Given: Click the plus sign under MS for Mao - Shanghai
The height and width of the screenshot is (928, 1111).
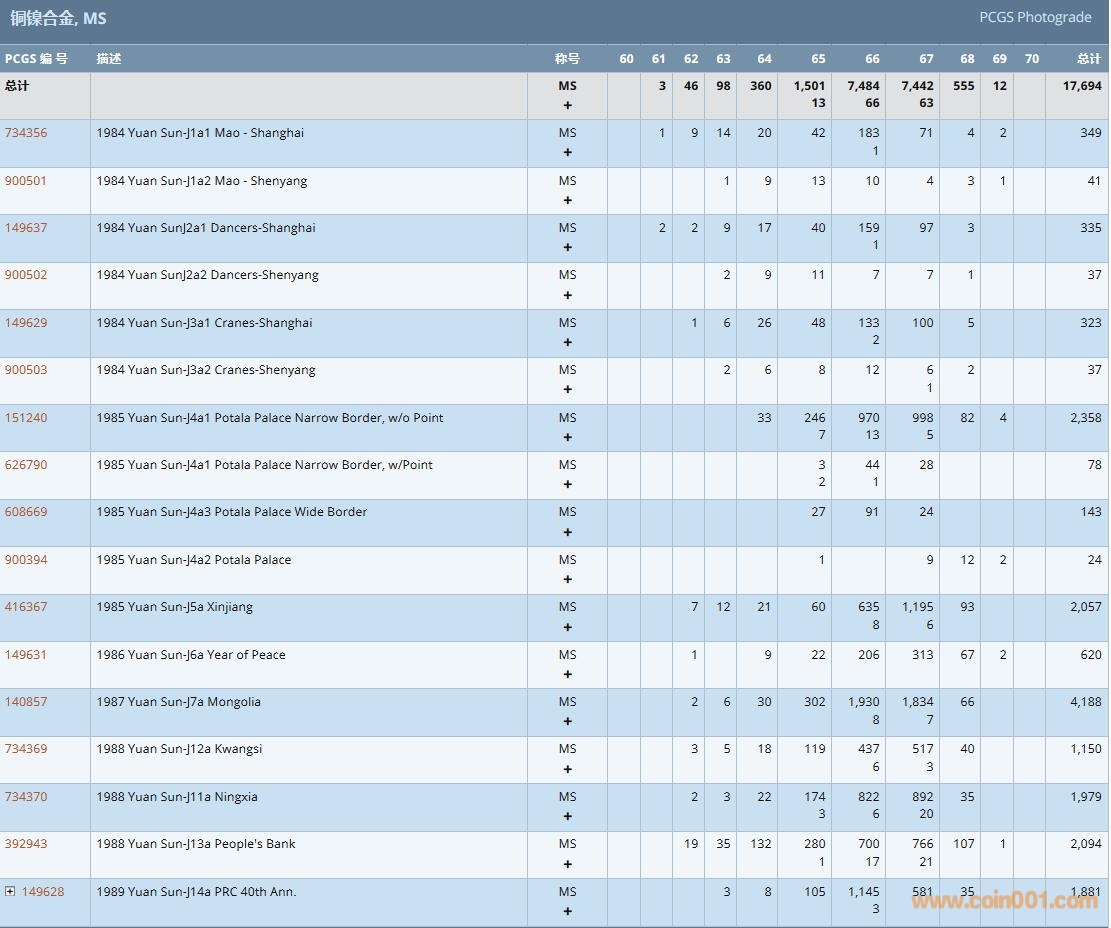Looking at the screenshot, I should pyautogui.click(x=568, y=153).
